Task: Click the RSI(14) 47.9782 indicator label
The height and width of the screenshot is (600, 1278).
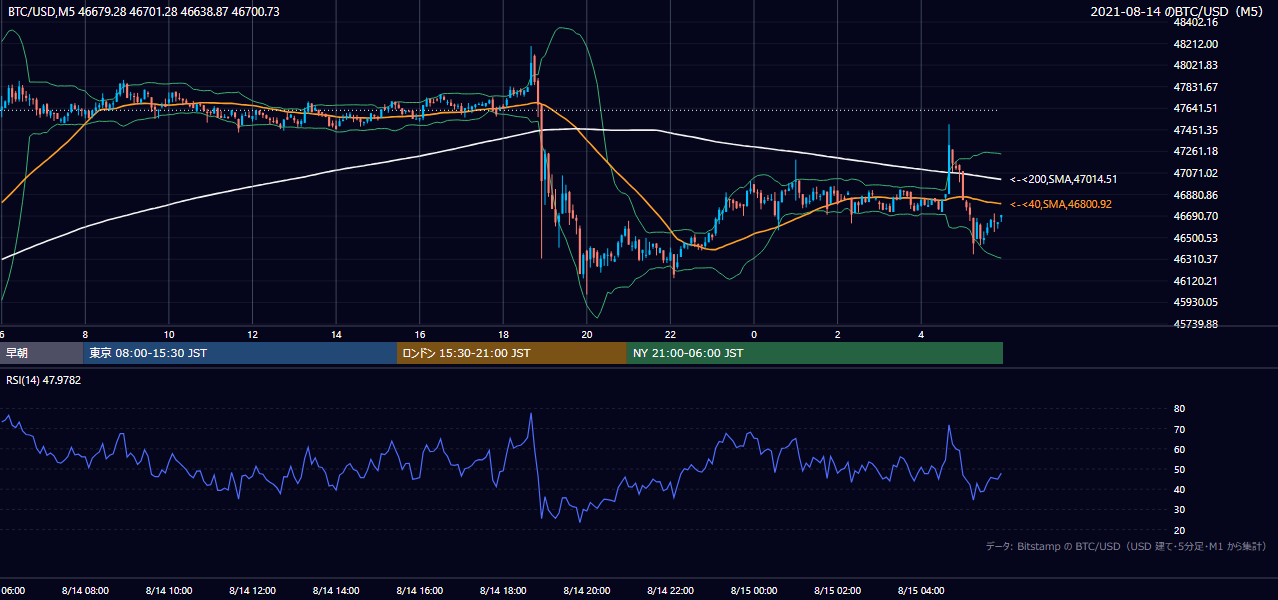Action: 43,380
